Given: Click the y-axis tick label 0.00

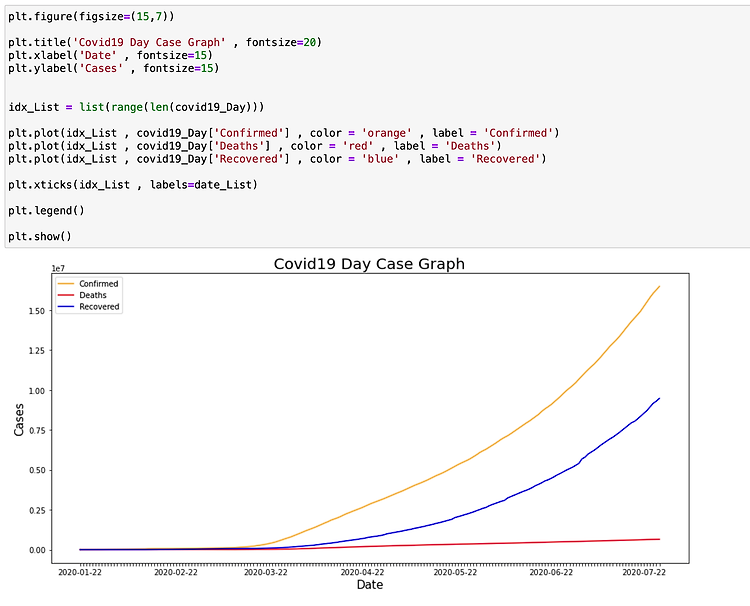Looking at the screenshot, I should (x=37, y=550).
